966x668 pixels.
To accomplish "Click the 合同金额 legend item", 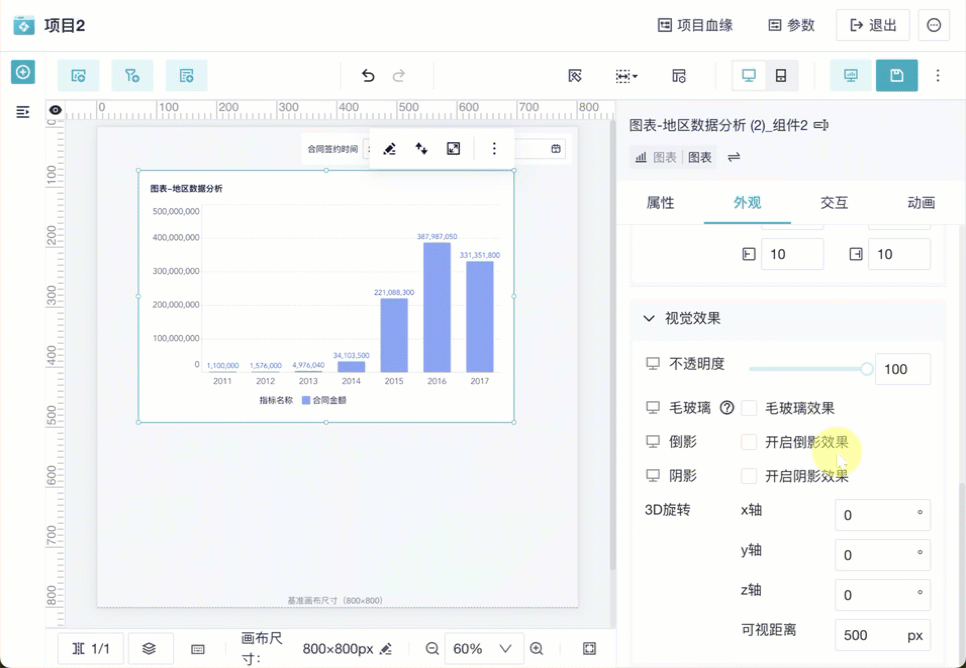I will pyautogui.click(x=324, y=401).
